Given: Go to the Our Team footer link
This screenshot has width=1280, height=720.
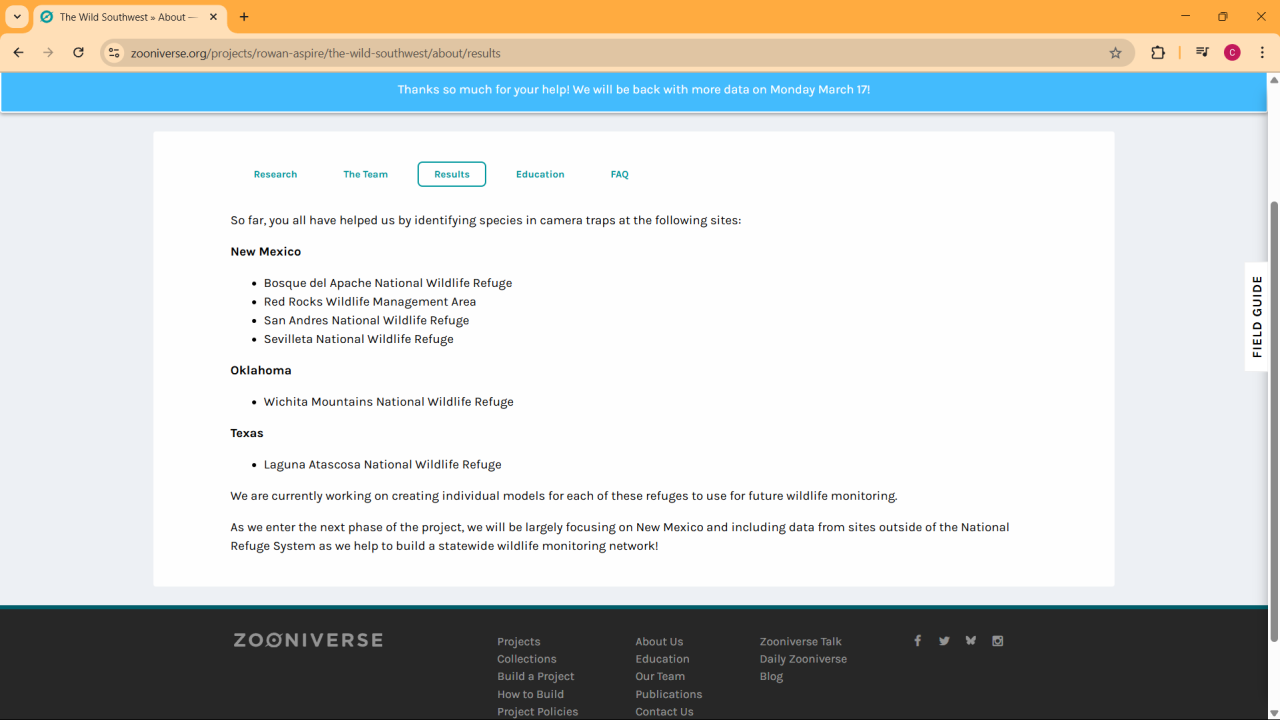Looking at the screenshot, I should point(660,677).
